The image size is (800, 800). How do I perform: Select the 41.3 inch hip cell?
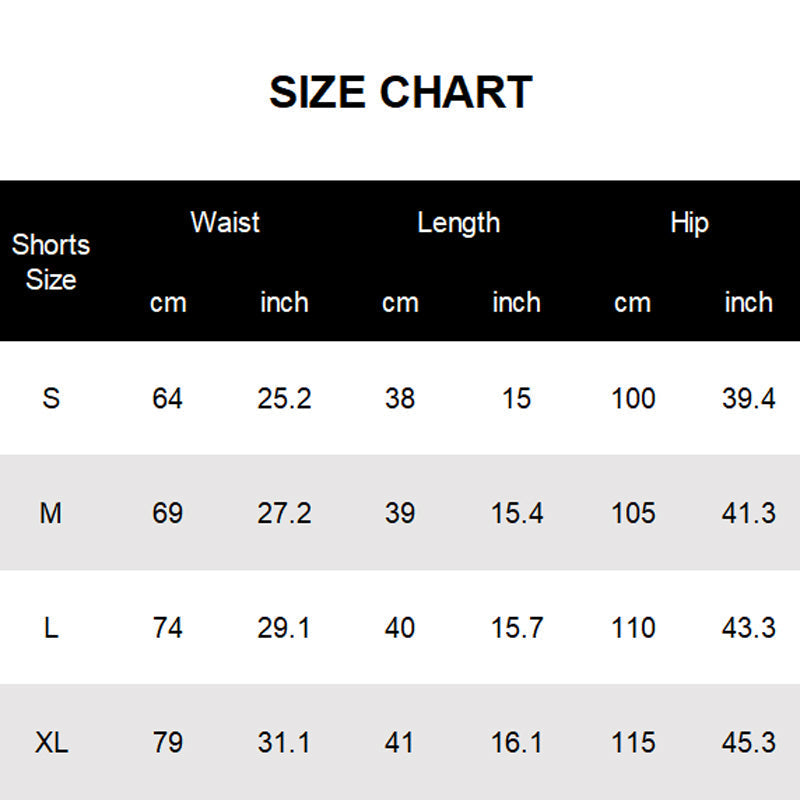[x=748, y=513]
